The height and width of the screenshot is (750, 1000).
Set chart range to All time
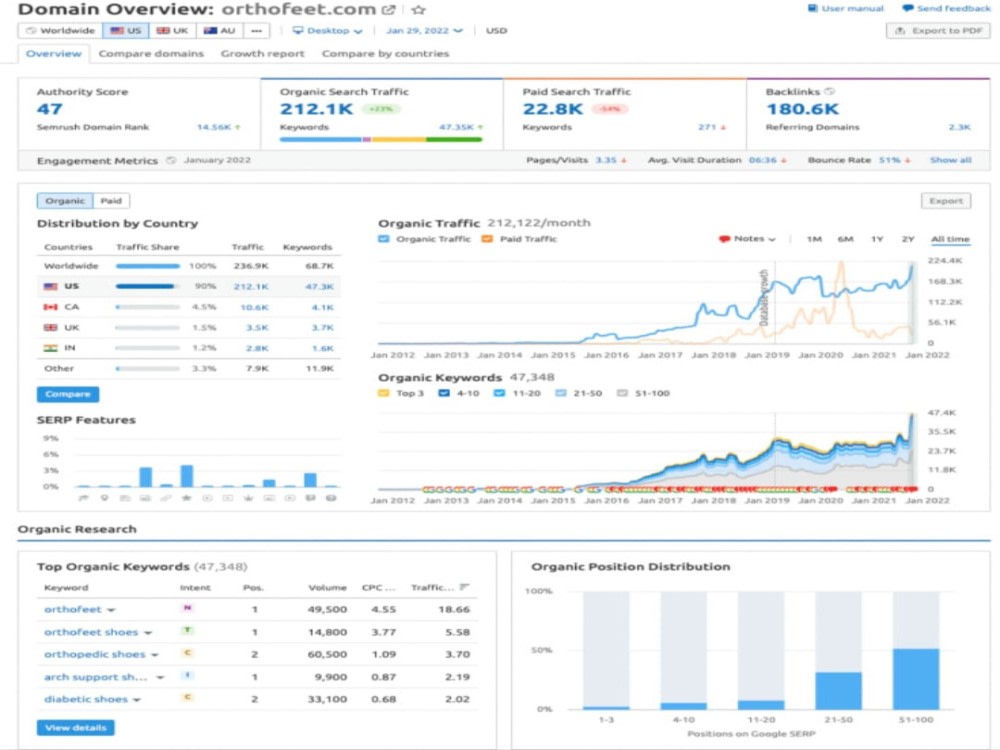coord(950,239)
